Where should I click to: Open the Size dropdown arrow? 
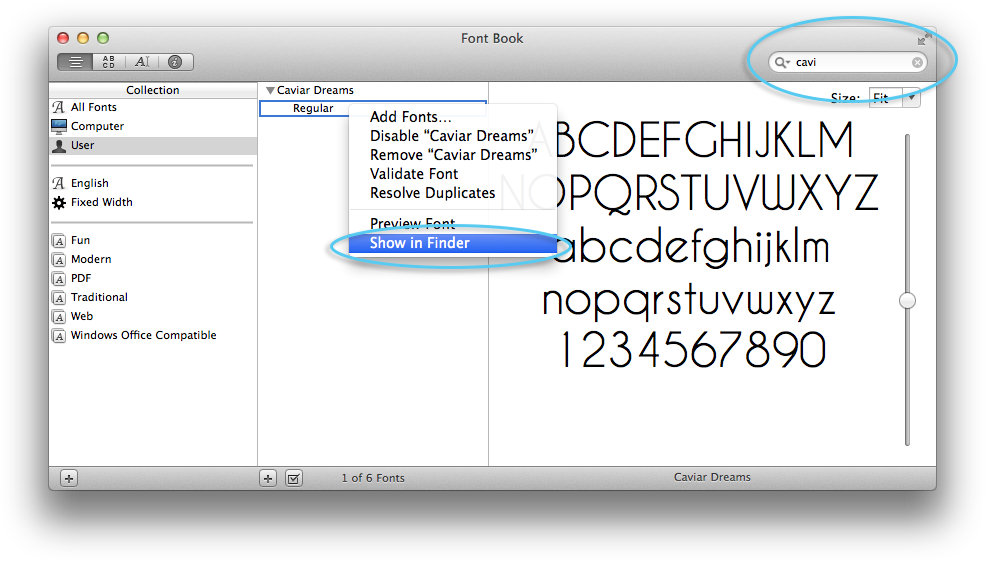click(911, 97)
